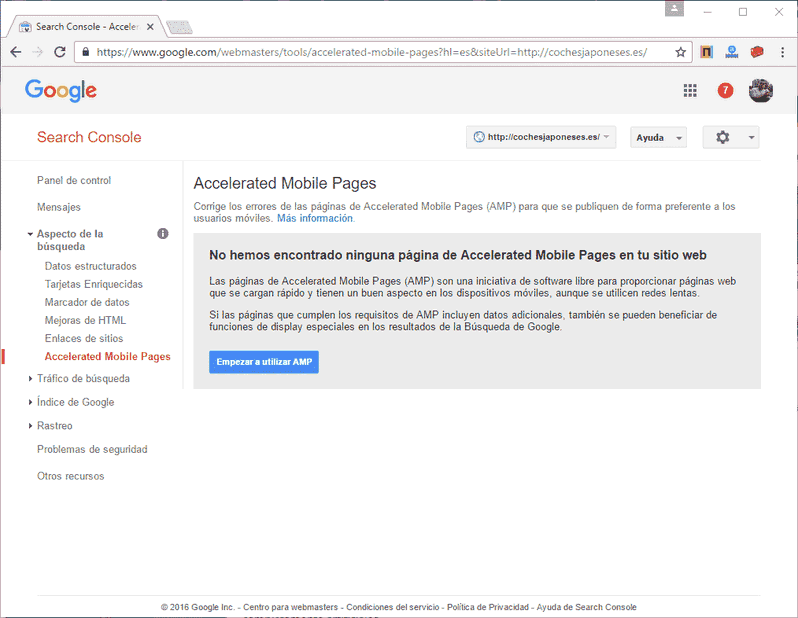Open the cochesjaponeses.es site dropdown
This screenshot has height=618, width=798.
541,137
